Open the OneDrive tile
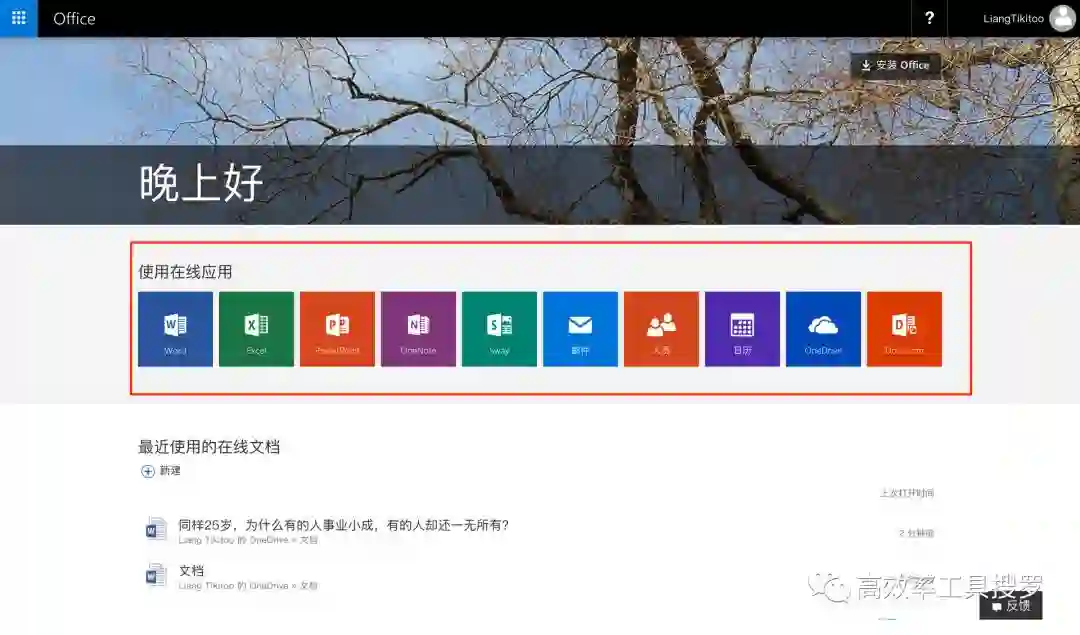 pos(823,329)
